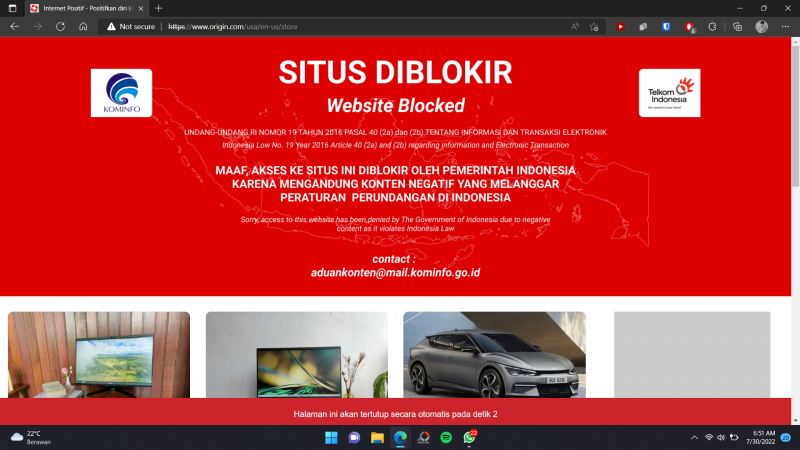800x450 pixels.
Task: Click the Not secure warning indicator
Action: point(131,27)
